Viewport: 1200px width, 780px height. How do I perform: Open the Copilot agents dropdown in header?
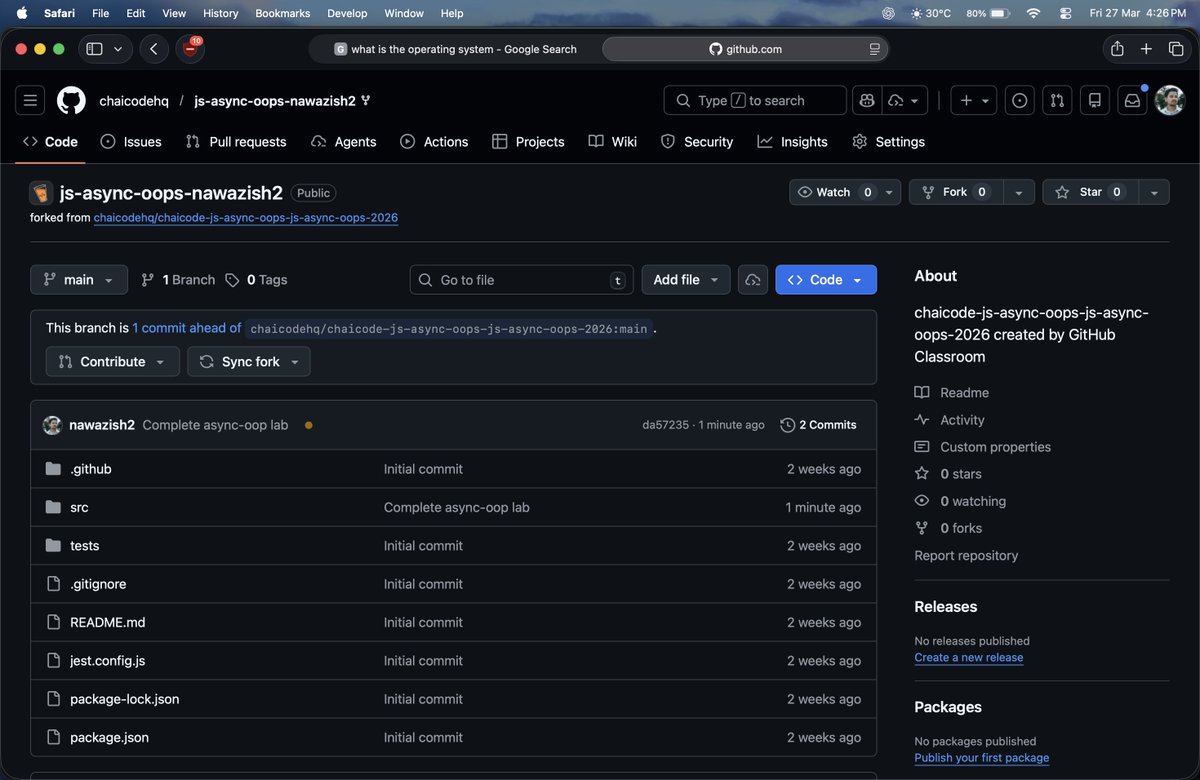click(x=904, y=100)
